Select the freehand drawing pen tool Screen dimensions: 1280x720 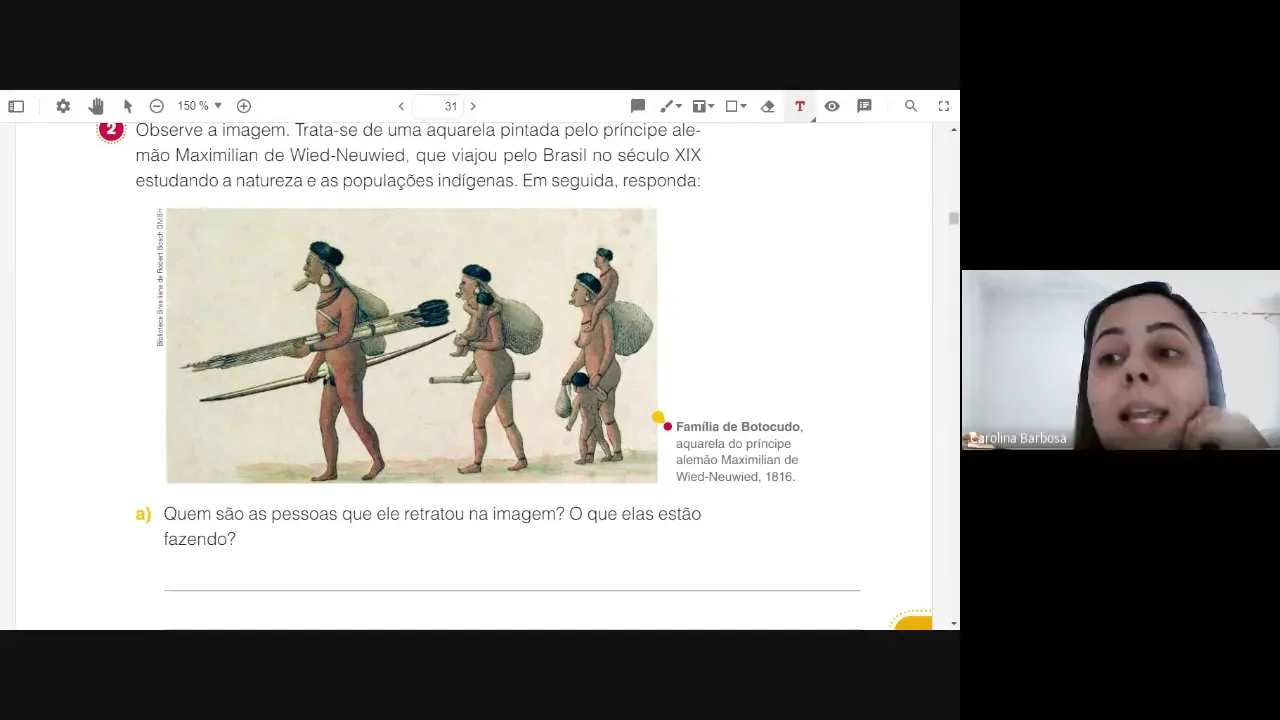click(666, 106)
